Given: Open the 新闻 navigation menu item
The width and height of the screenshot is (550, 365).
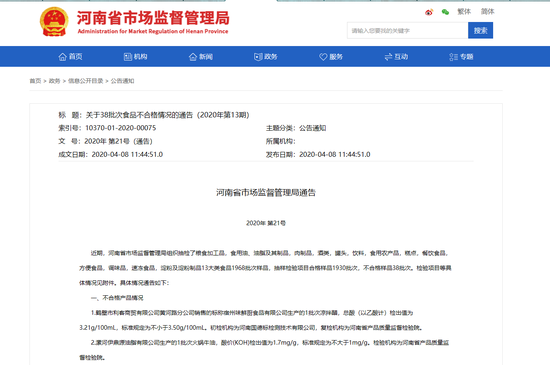Looking at the screenshot, I should tap(201, 57).
